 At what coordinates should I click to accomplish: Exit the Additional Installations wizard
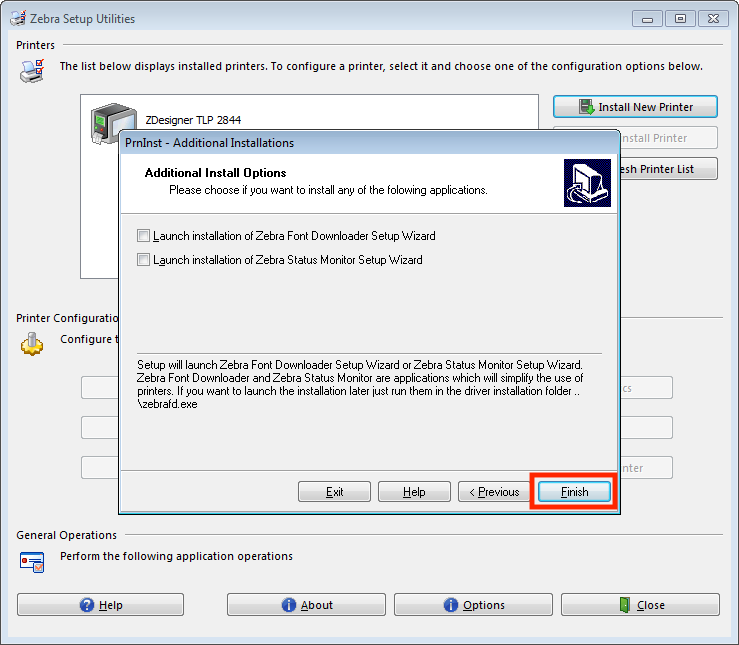(x=334, y=491)
